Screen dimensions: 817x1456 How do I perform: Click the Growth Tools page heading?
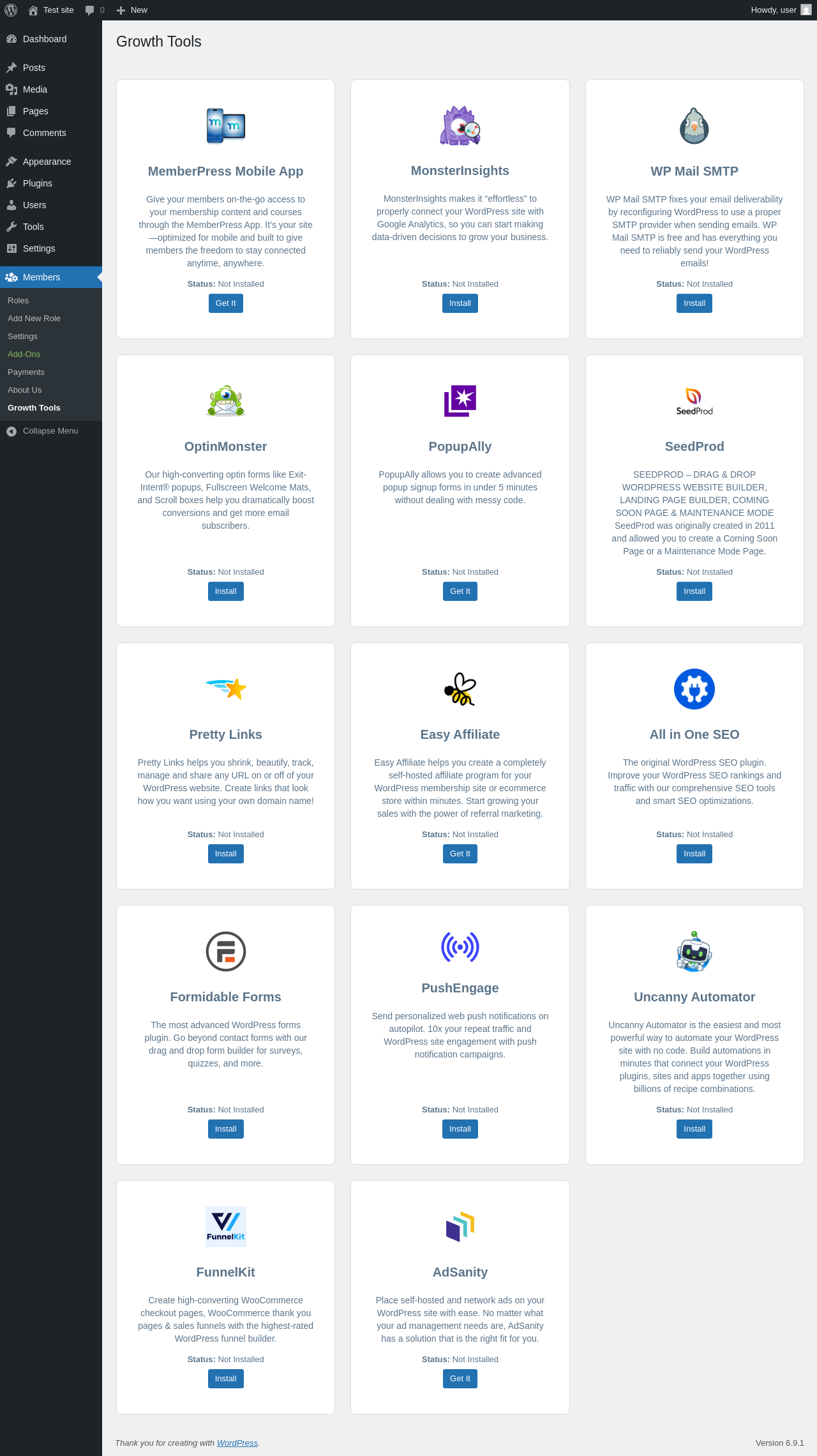click(x=159, y=42)
